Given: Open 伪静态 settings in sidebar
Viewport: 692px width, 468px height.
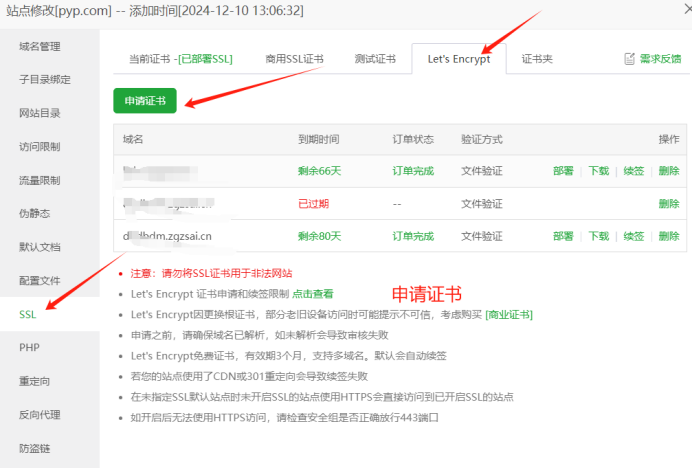Looking at the screenshot, I should (x=34, y=213).
